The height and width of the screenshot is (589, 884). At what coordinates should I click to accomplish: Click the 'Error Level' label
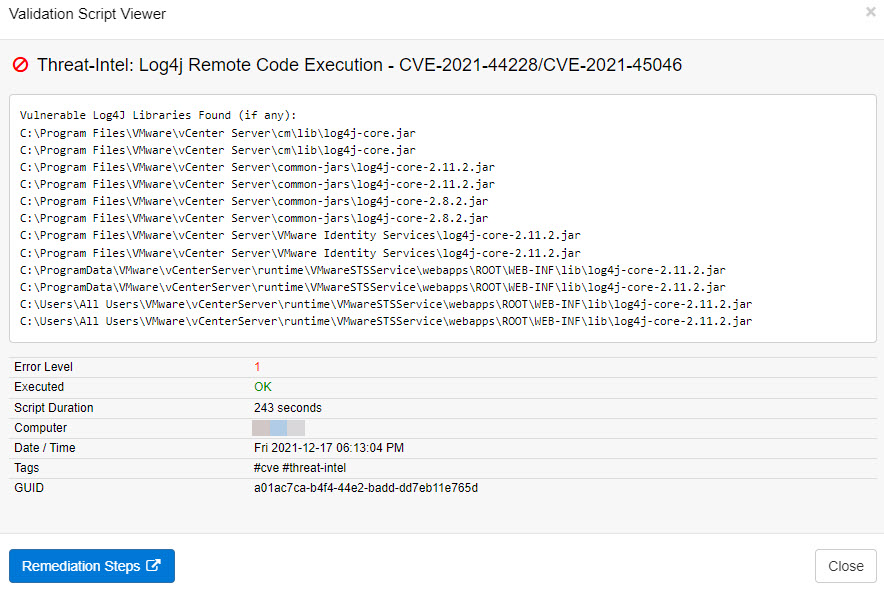tap(43, 367)
